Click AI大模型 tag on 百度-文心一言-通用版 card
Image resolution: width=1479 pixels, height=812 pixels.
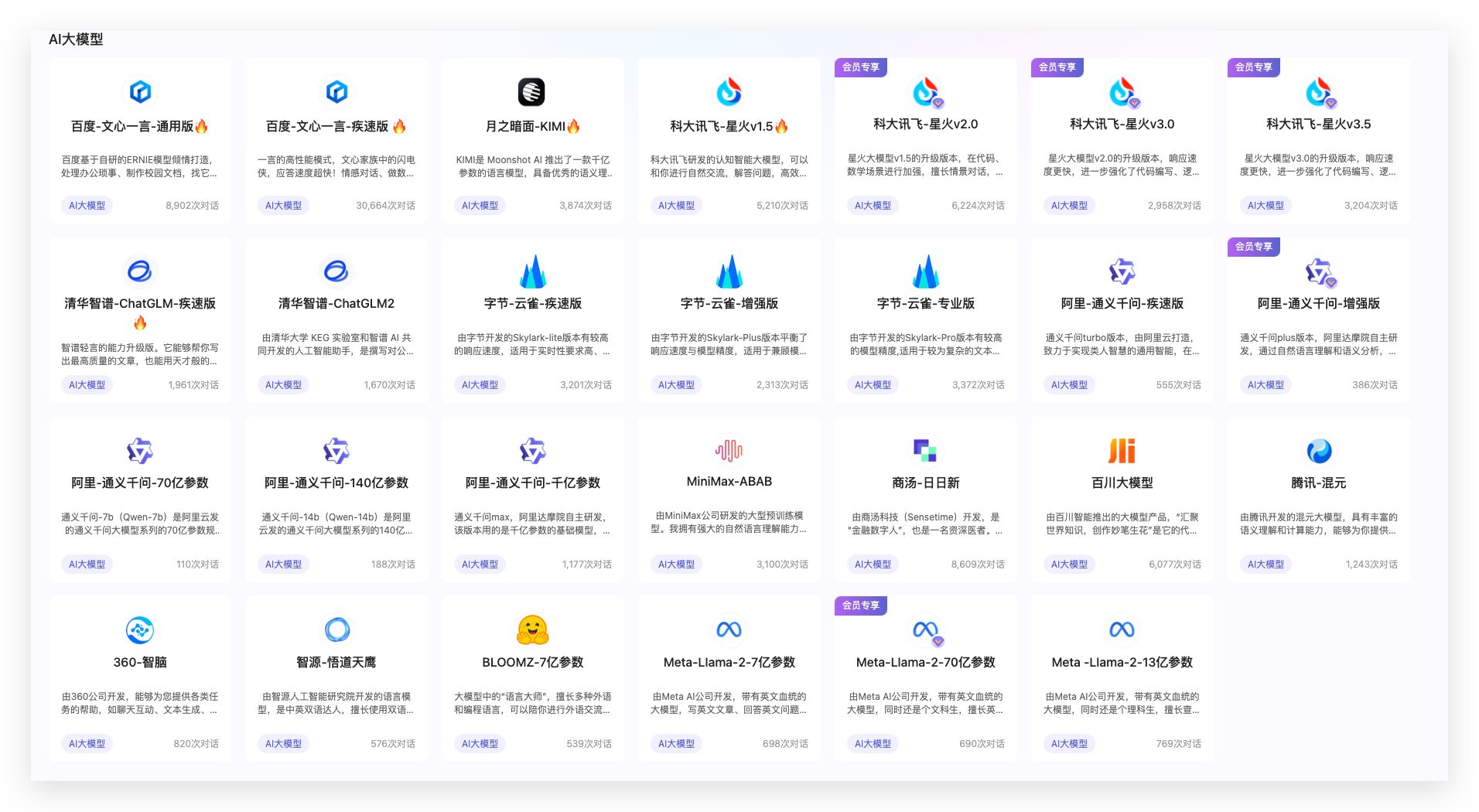(x=87, y=206)
